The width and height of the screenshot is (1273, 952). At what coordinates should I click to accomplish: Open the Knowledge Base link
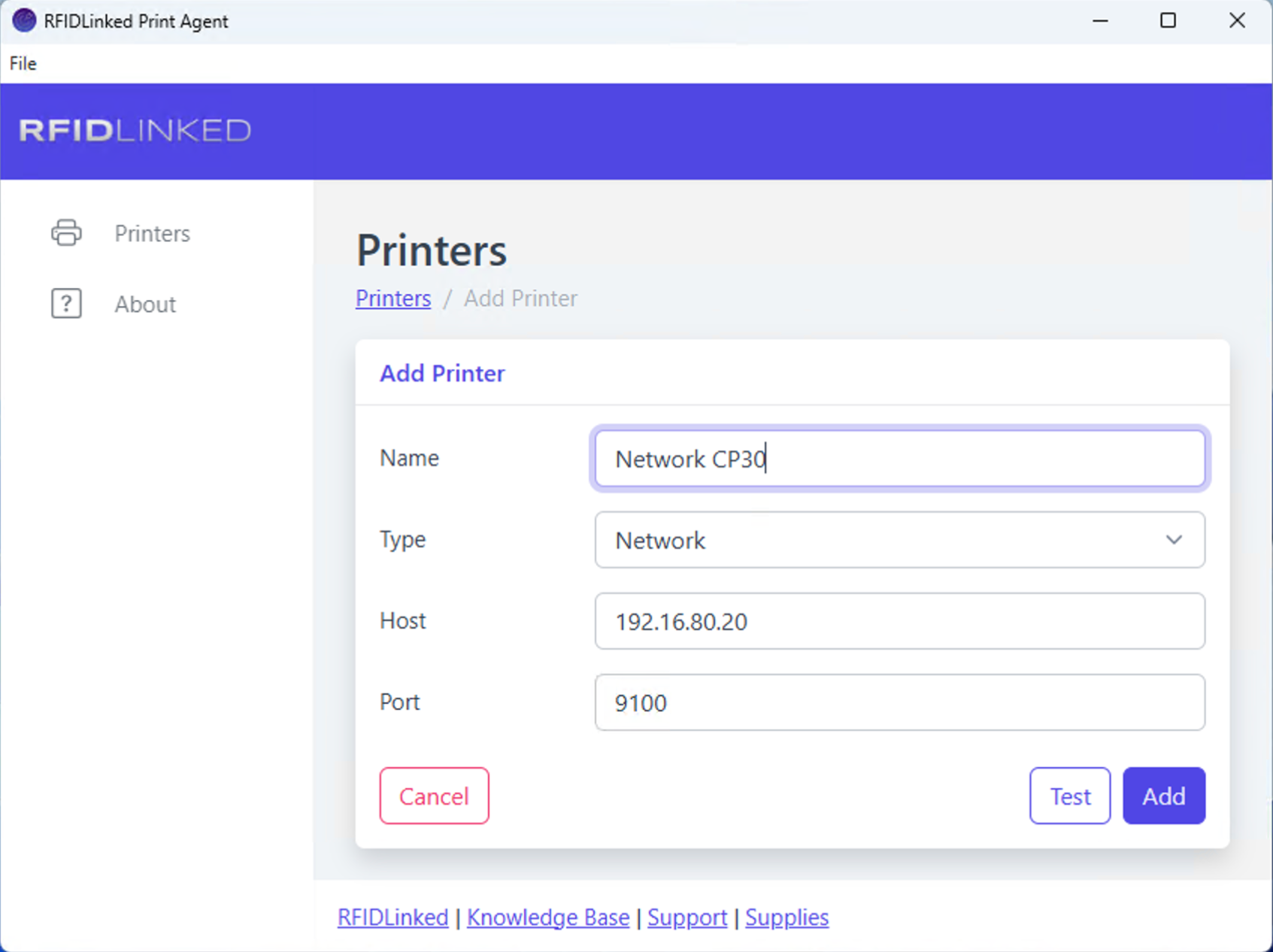[x=548, y=917]
